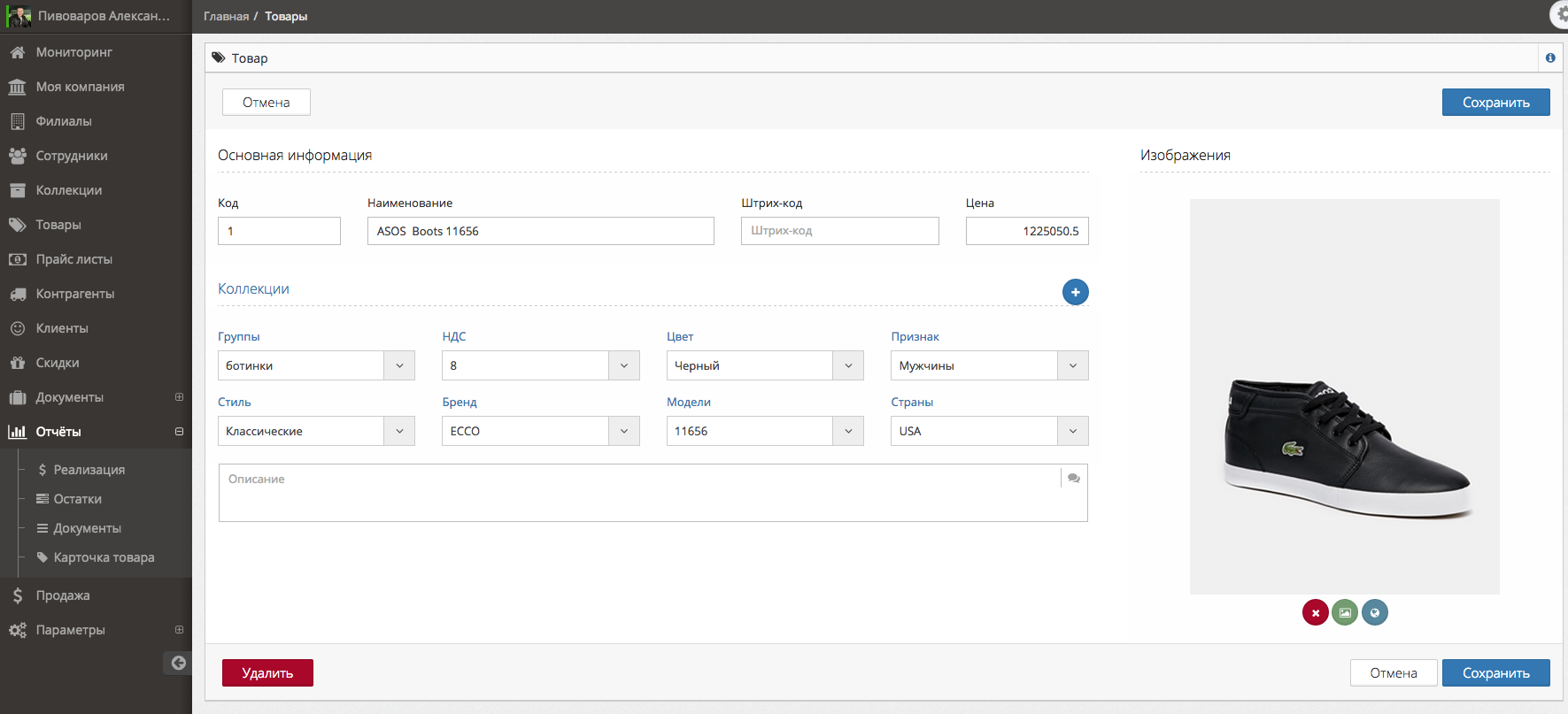Open the Страны dropdown showing USA
Viewport: 1568px width, 714px height.
[x=989, y=431]
